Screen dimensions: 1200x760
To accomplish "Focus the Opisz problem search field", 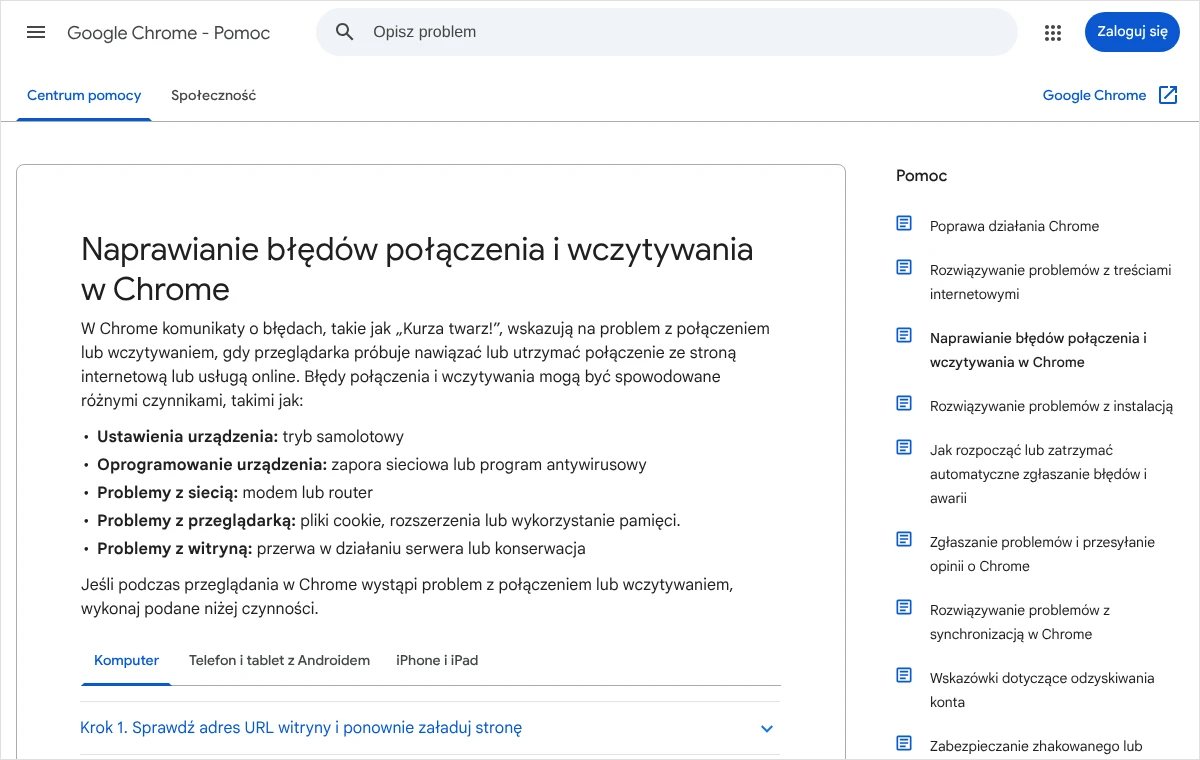I will (666, 32).
